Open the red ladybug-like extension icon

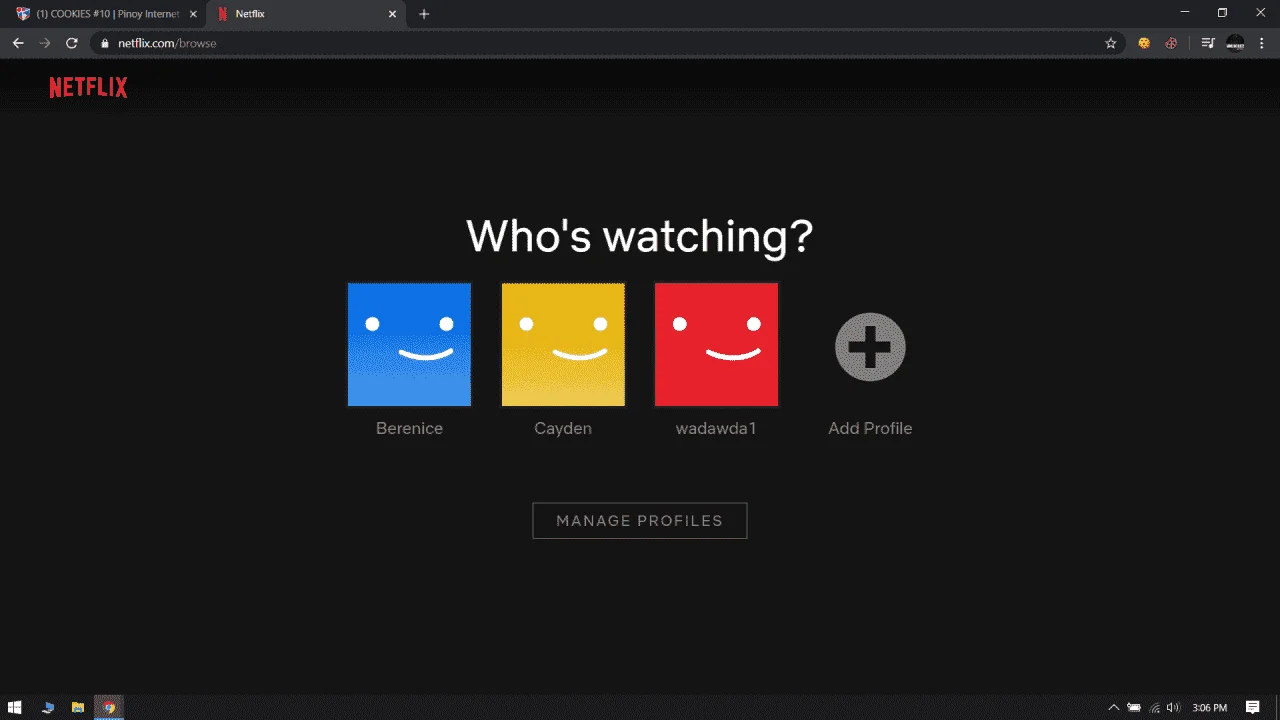tap(1171, 43)
